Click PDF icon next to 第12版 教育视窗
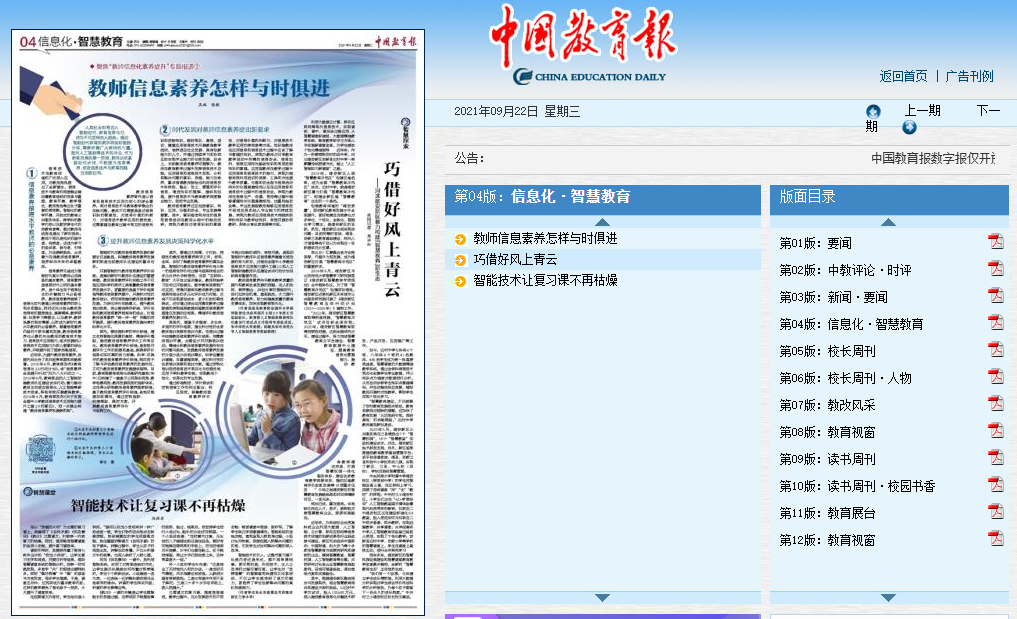Screen dimensions: 1017x619 pyautogui.click(x=995, y=539)
